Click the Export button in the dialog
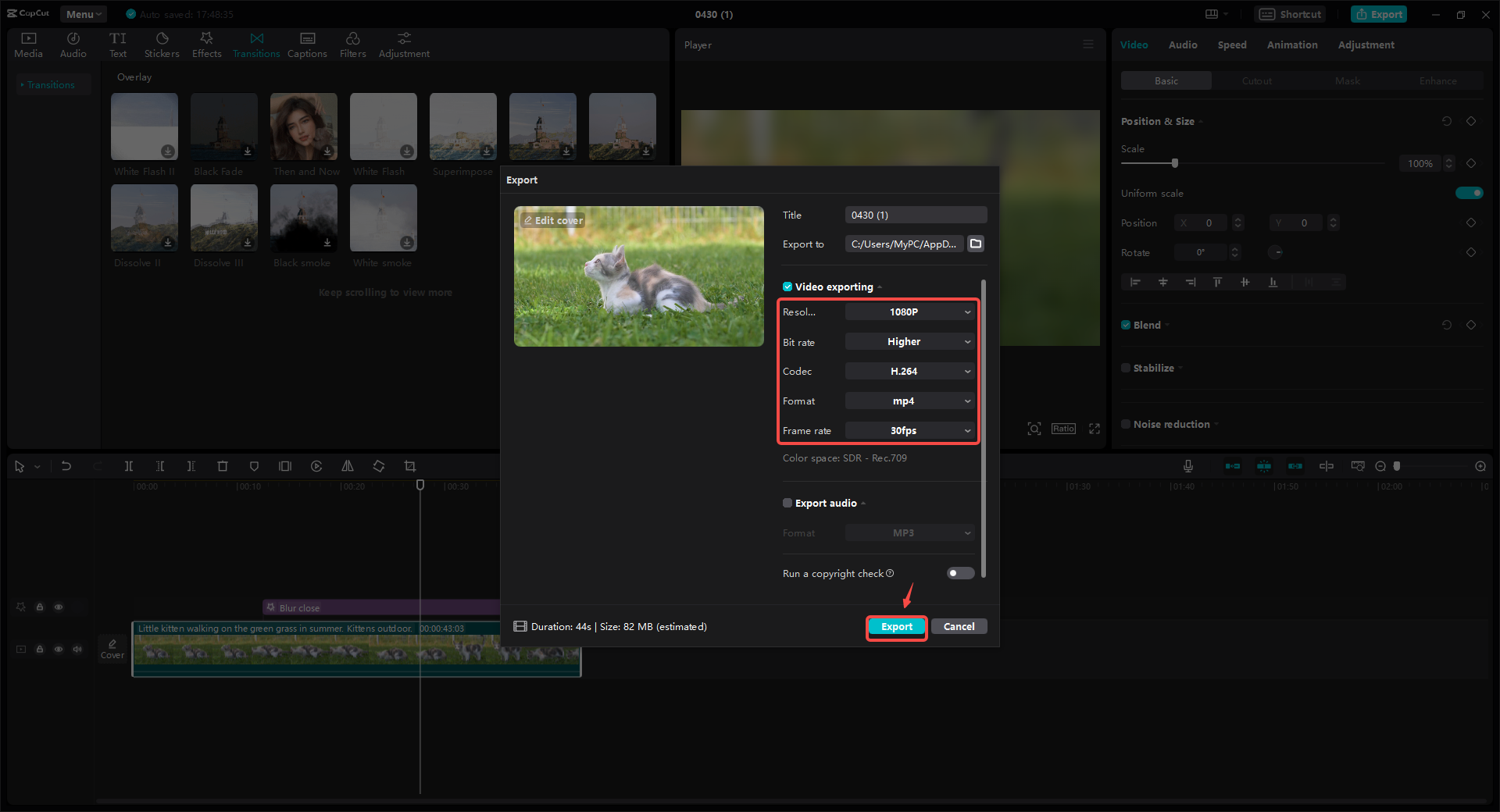The image size is (1500, 812). [896, 626]
